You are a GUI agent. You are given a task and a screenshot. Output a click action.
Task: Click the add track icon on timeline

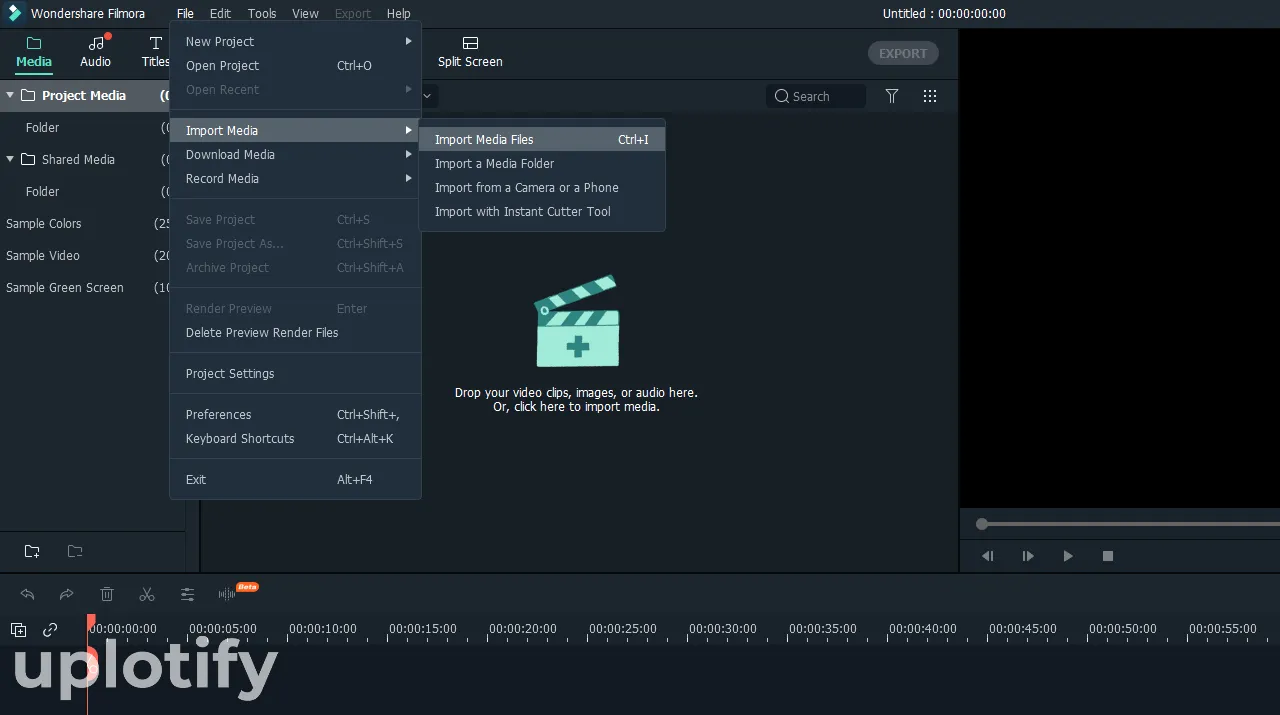click(18, 630)
